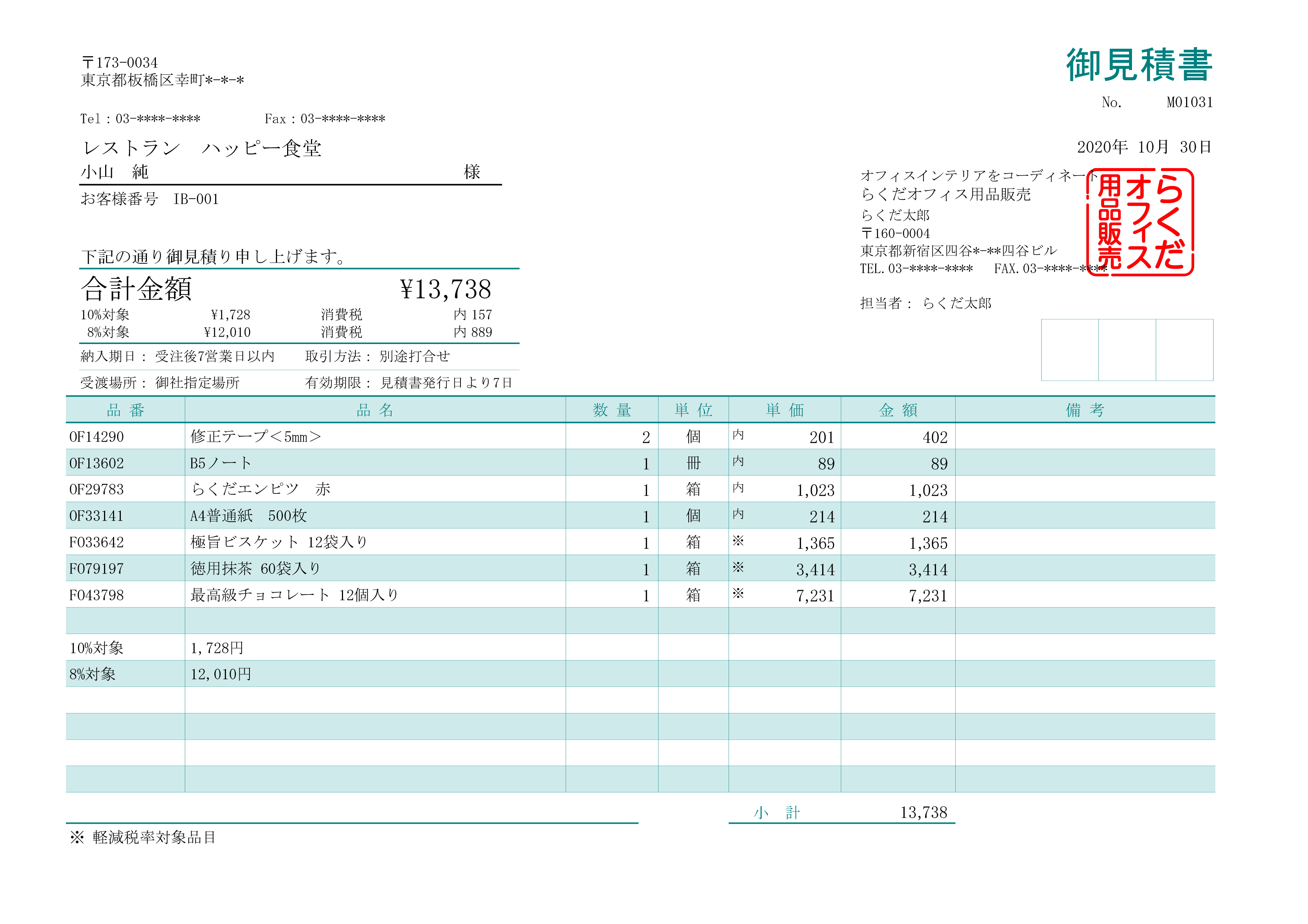Click transaction method 別途打合せ
The image size is (1308, 924).
pos(415,356)
